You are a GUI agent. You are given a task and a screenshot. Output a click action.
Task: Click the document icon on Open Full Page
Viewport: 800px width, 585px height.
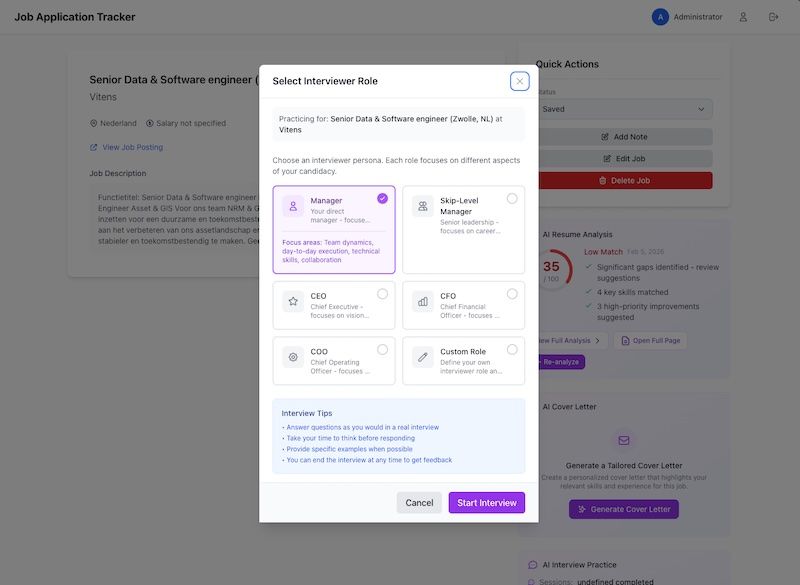tap(625, 341)
